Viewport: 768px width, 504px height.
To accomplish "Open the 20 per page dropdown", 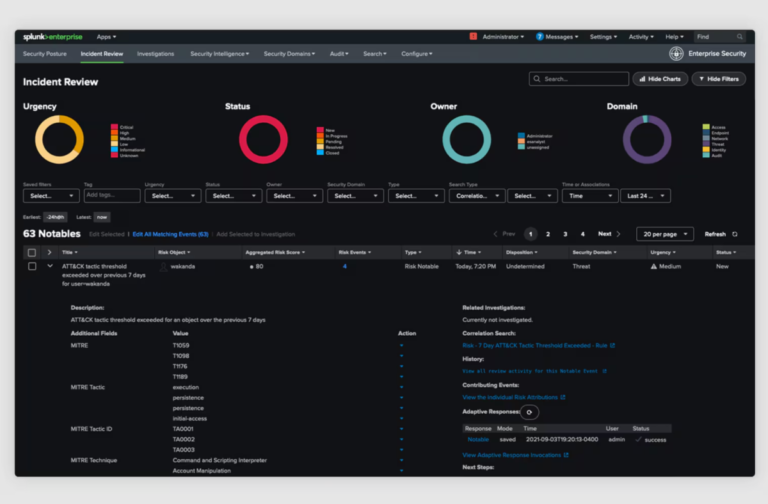I will click(665, 234).
